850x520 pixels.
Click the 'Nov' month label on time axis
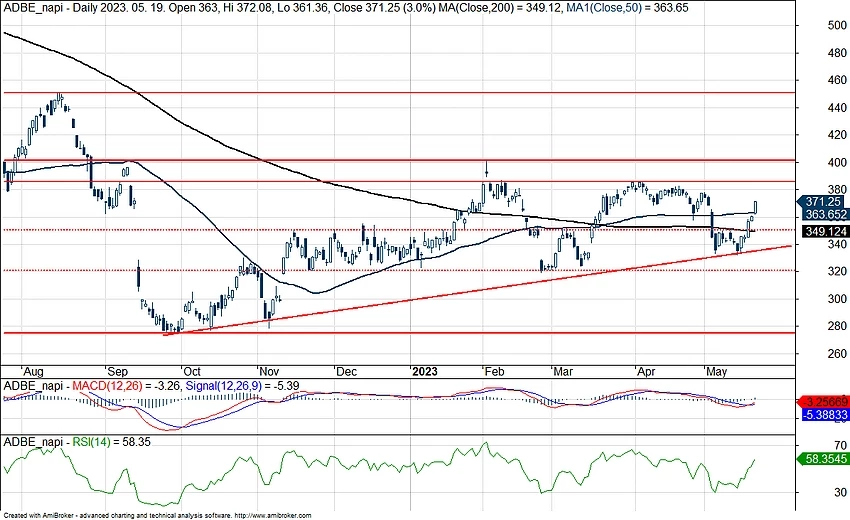point(269,371)
